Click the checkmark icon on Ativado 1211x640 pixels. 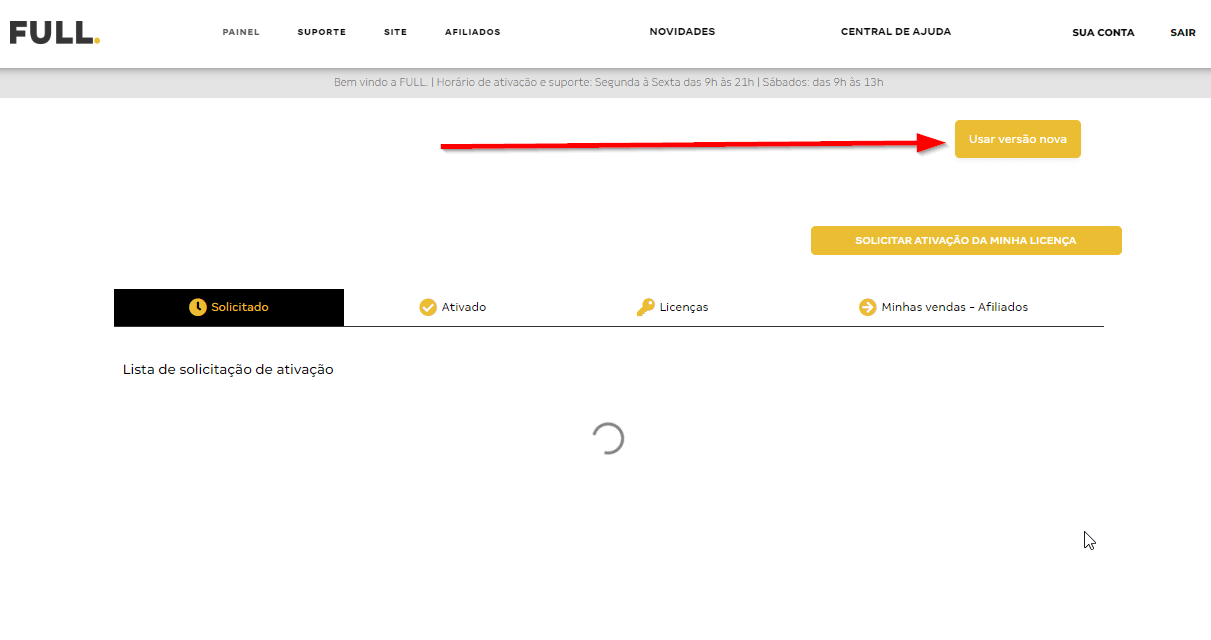428,307
